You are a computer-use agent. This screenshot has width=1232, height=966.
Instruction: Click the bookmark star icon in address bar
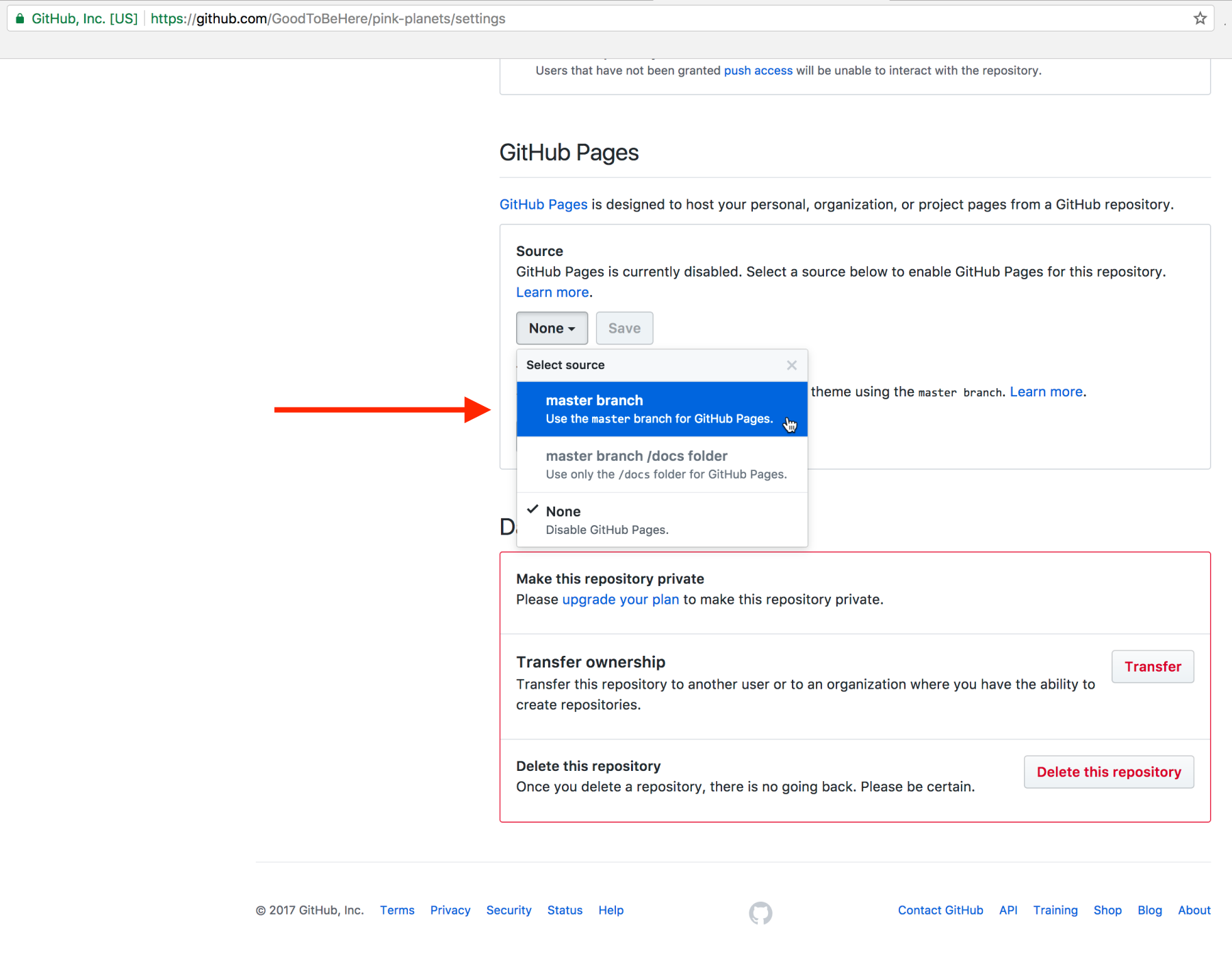click(x=1200, y=18)
